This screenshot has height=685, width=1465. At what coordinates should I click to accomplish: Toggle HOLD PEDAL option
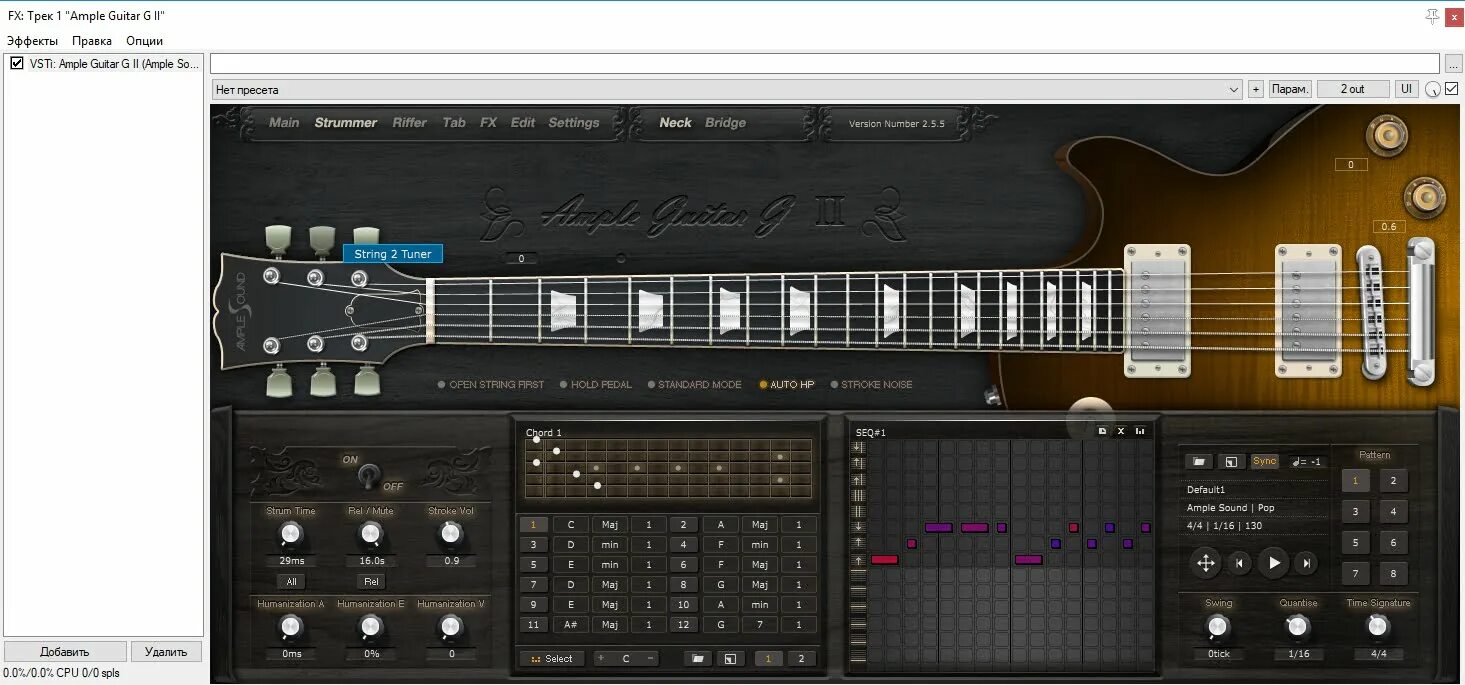tap(595, 385)
